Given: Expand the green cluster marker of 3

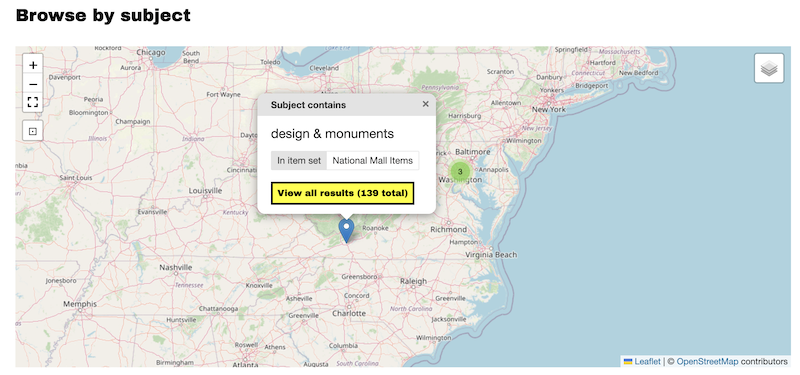Looking at the screenshot, I should click(460, 171).
